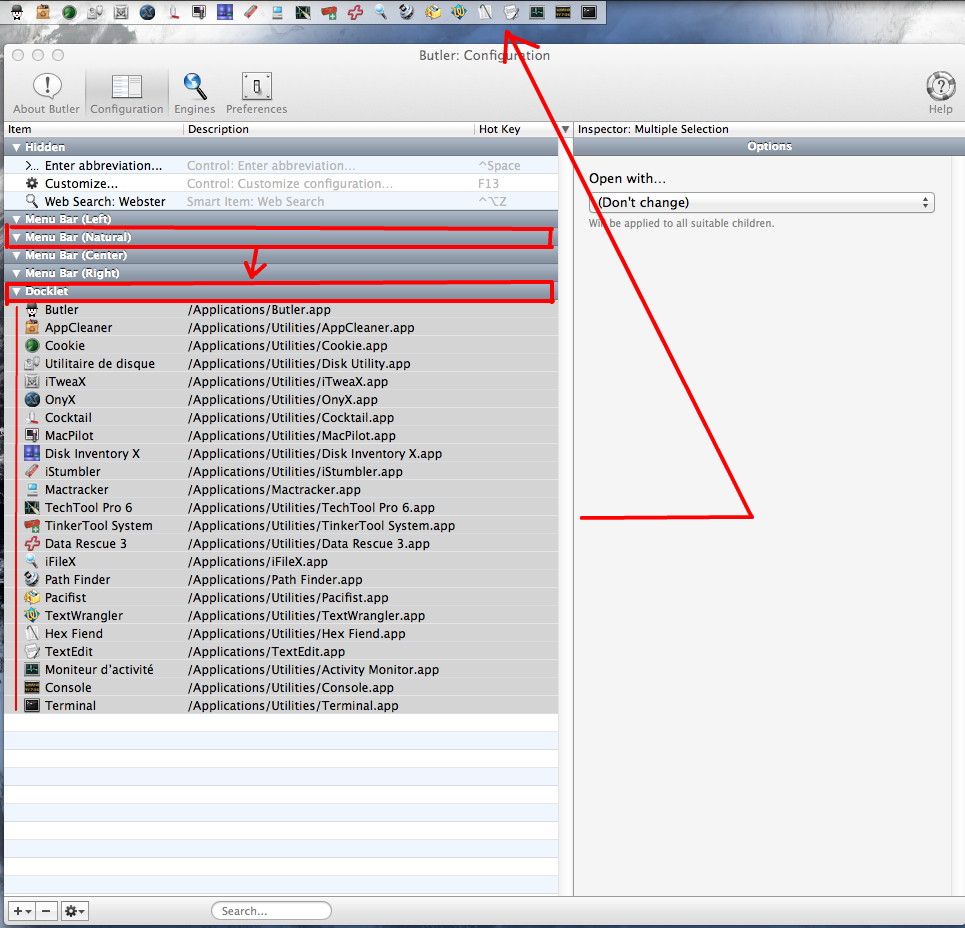This screenshot has width=965, height=928.
Task: Collapse the Docklet group
Action: tap(17, 292)
